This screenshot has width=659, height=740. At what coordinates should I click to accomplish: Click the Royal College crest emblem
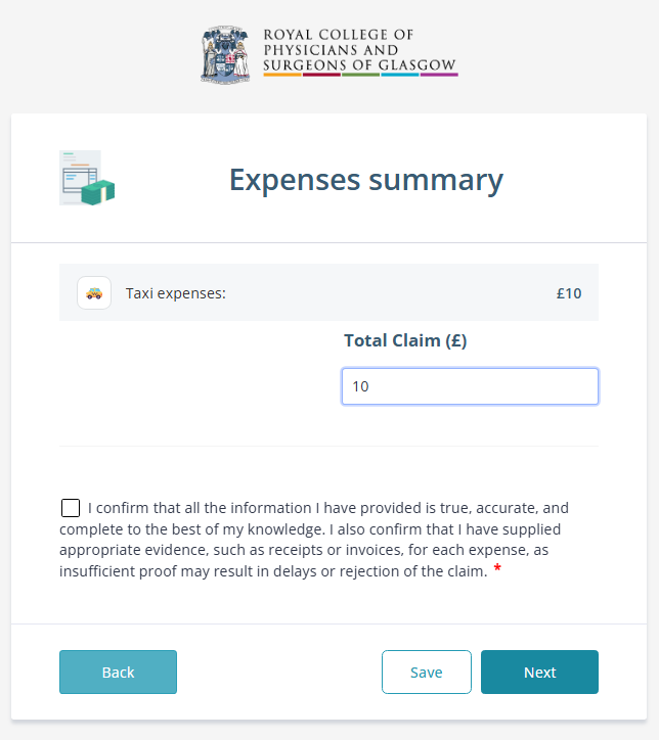point(225,55)
